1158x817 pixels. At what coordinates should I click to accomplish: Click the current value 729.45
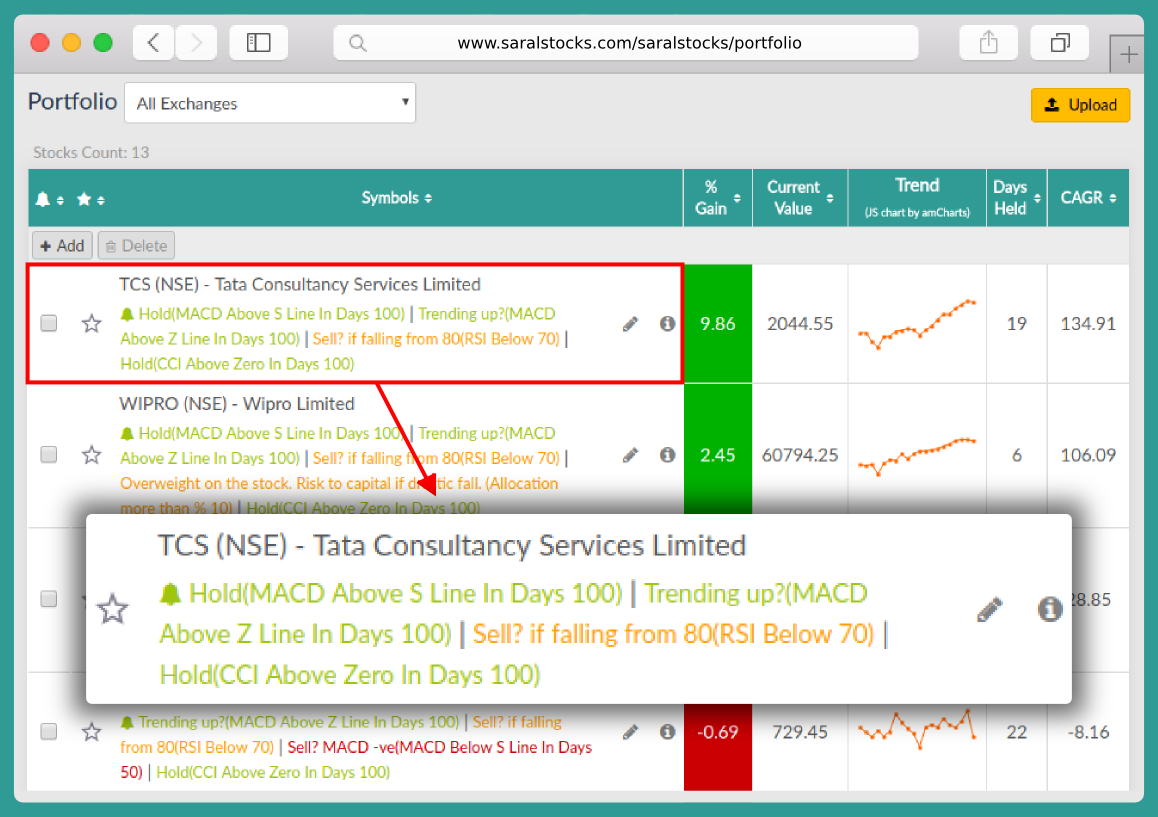pyautogui.click(x=802, y=732)
